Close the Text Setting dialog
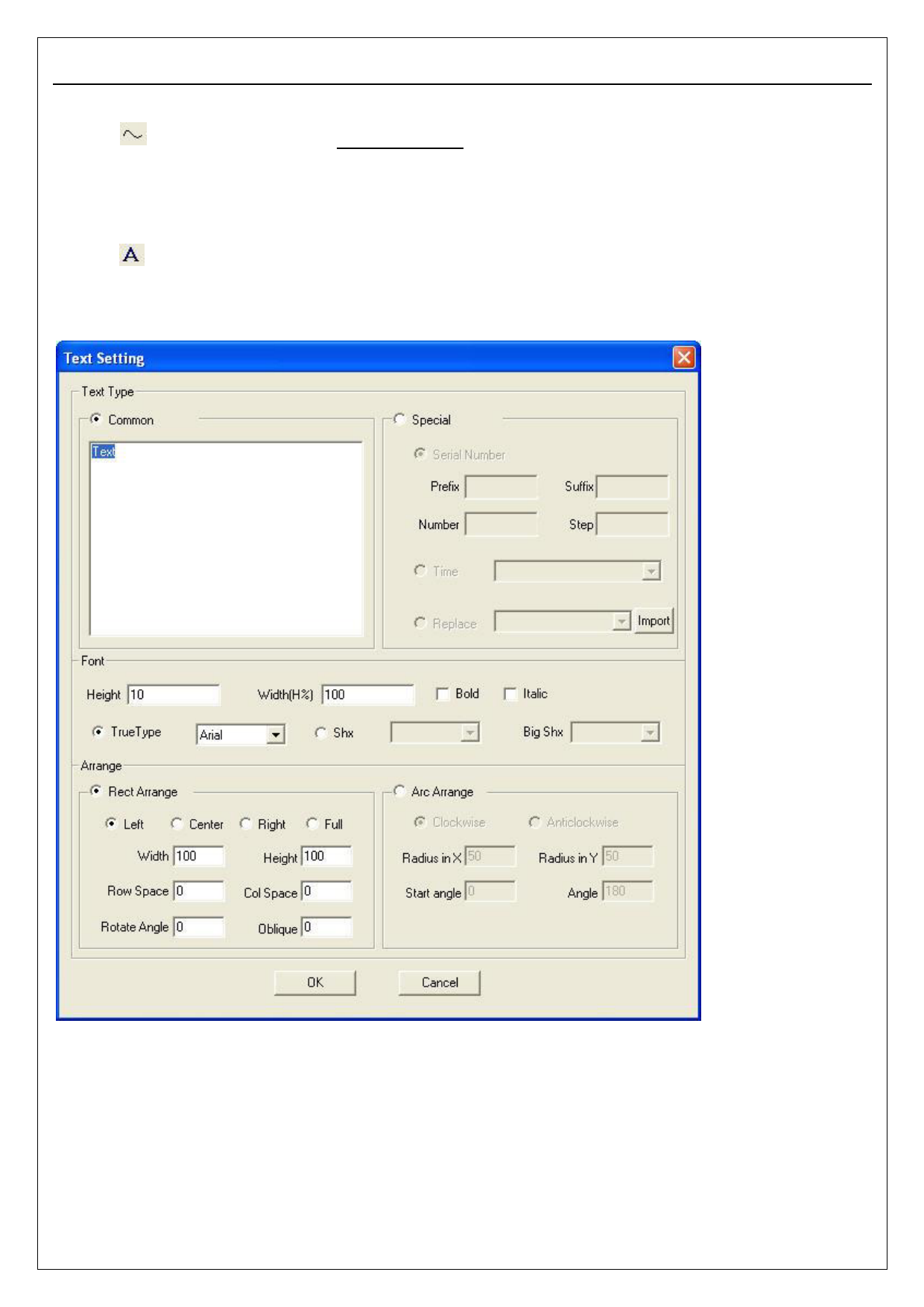 tap(683, 358)
